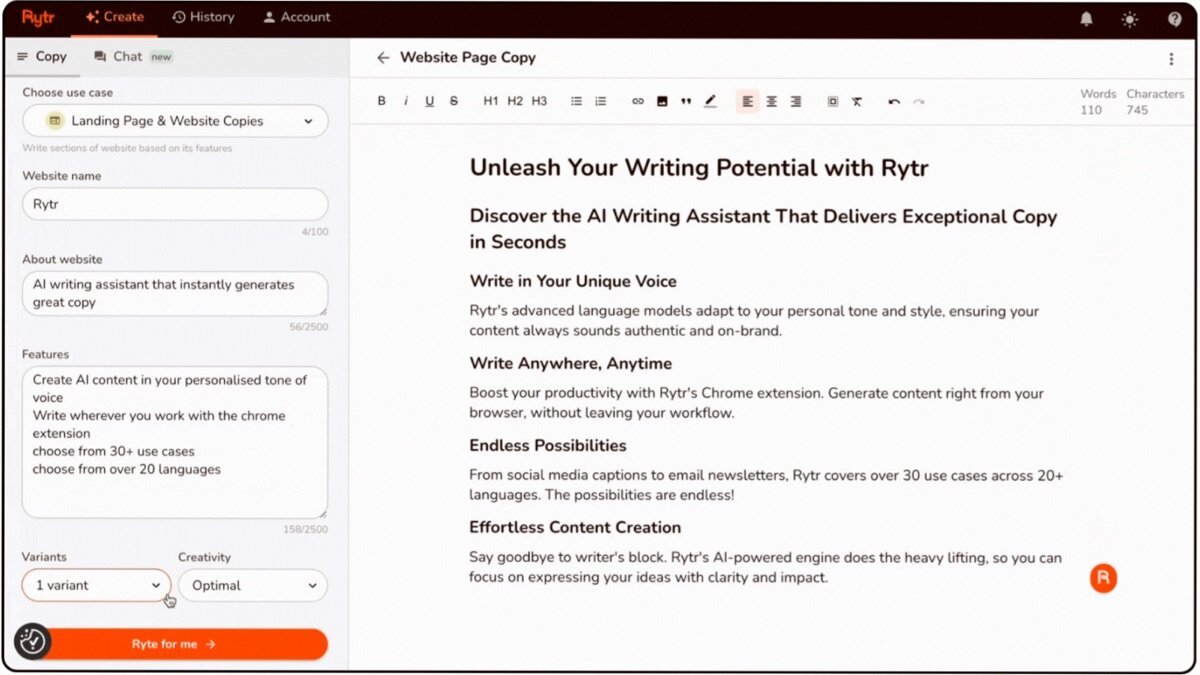Screen dimensions: 1200x675
Task: Click the Characters count value 745
Action: 1138,110
